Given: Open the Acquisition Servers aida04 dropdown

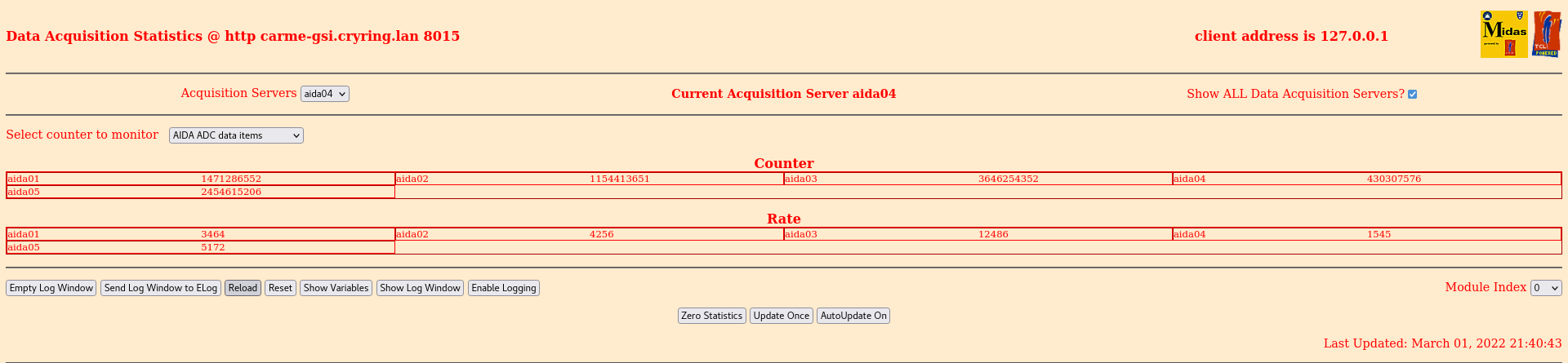Looking at the screenshot, I should (x=325, y=94).
